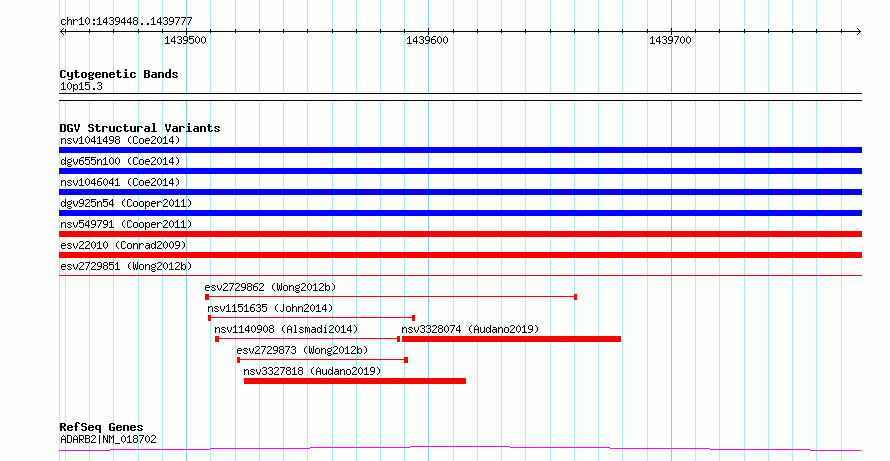Open the ADARB2|NM_018702 gene label
Screen dimensions: 890x461
(108, 439)
